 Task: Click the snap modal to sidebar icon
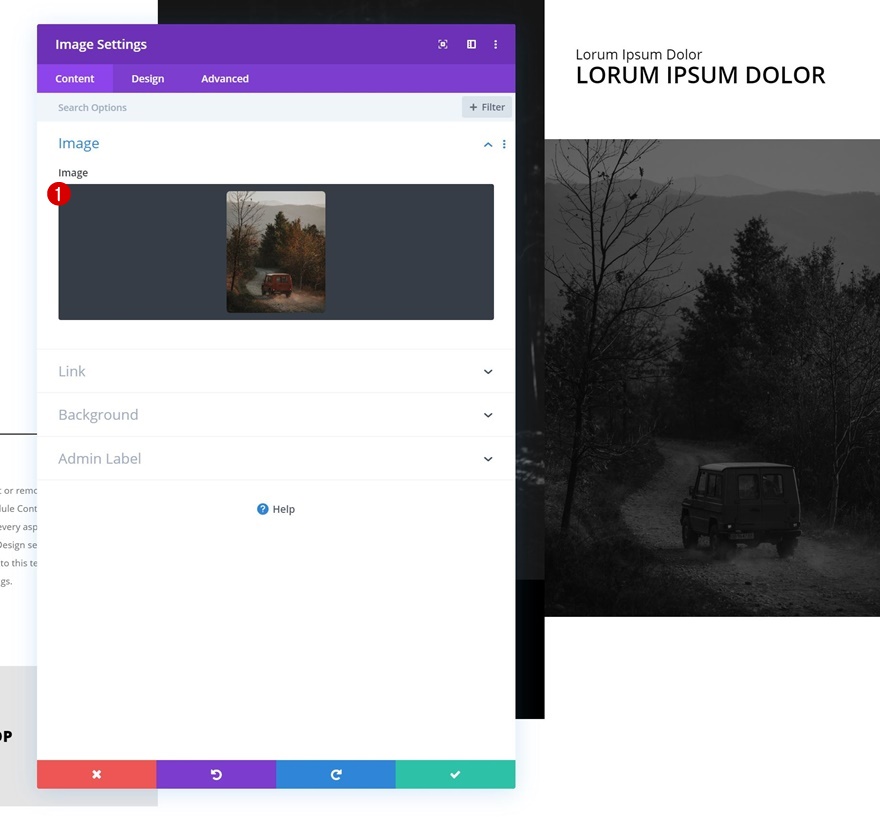point(471,44)
